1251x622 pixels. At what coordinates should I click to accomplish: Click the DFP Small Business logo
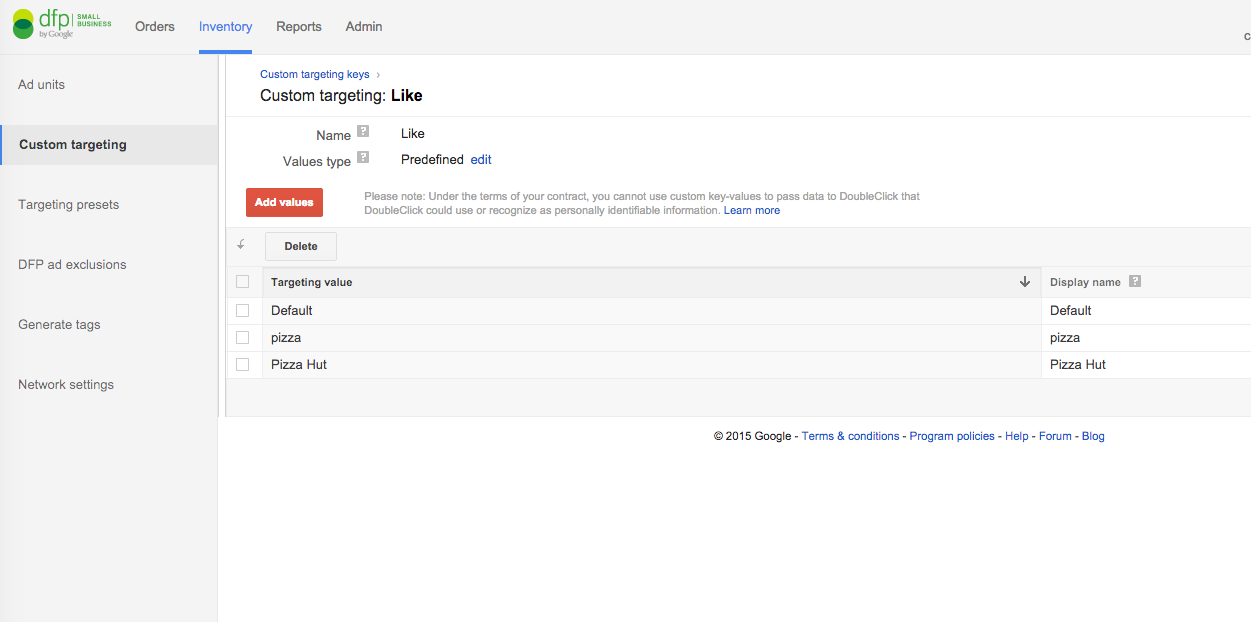pyautogui.click(x=62, y=25)
